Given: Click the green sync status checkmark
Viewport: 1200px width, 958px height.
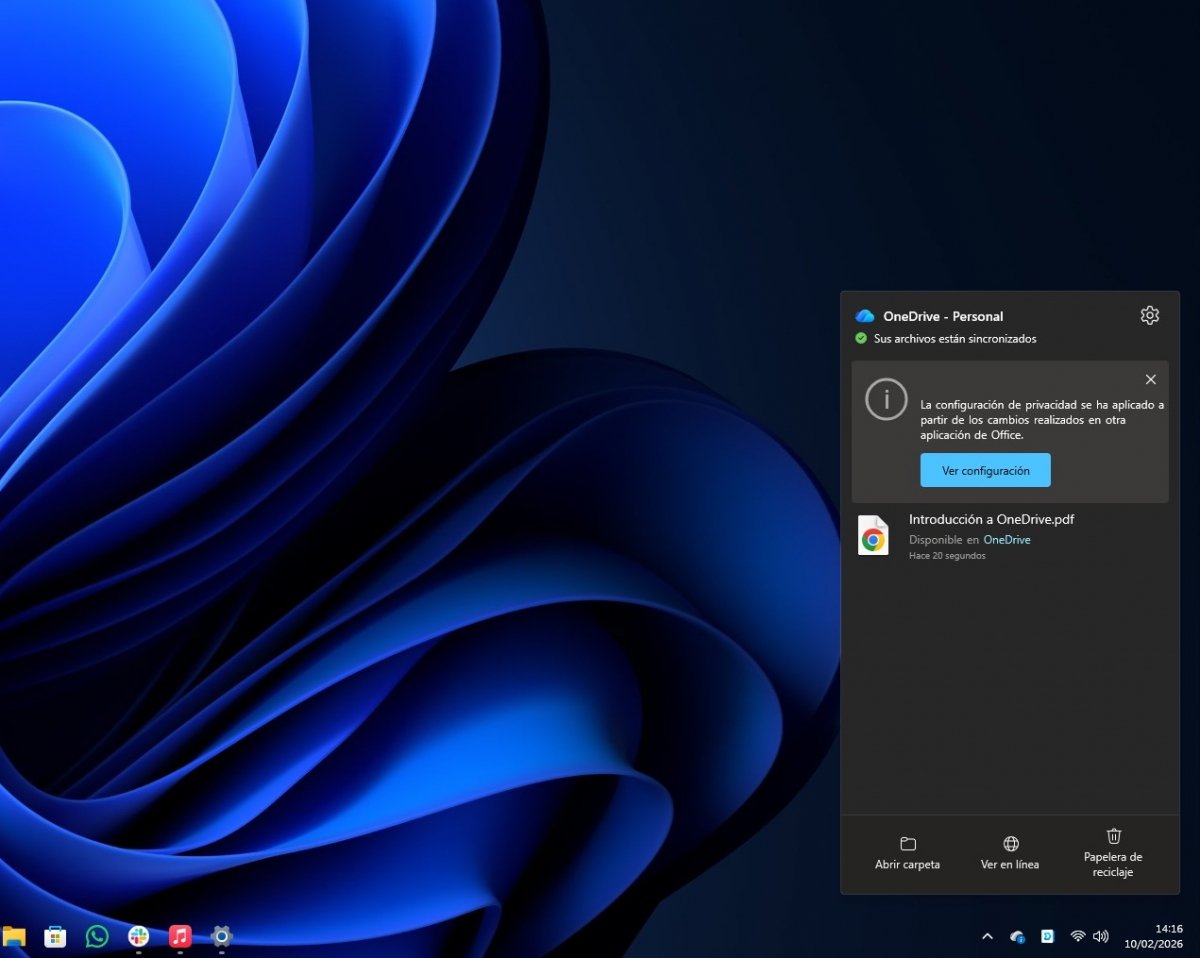Looking at the screenshot, I should tap(860, 338).
